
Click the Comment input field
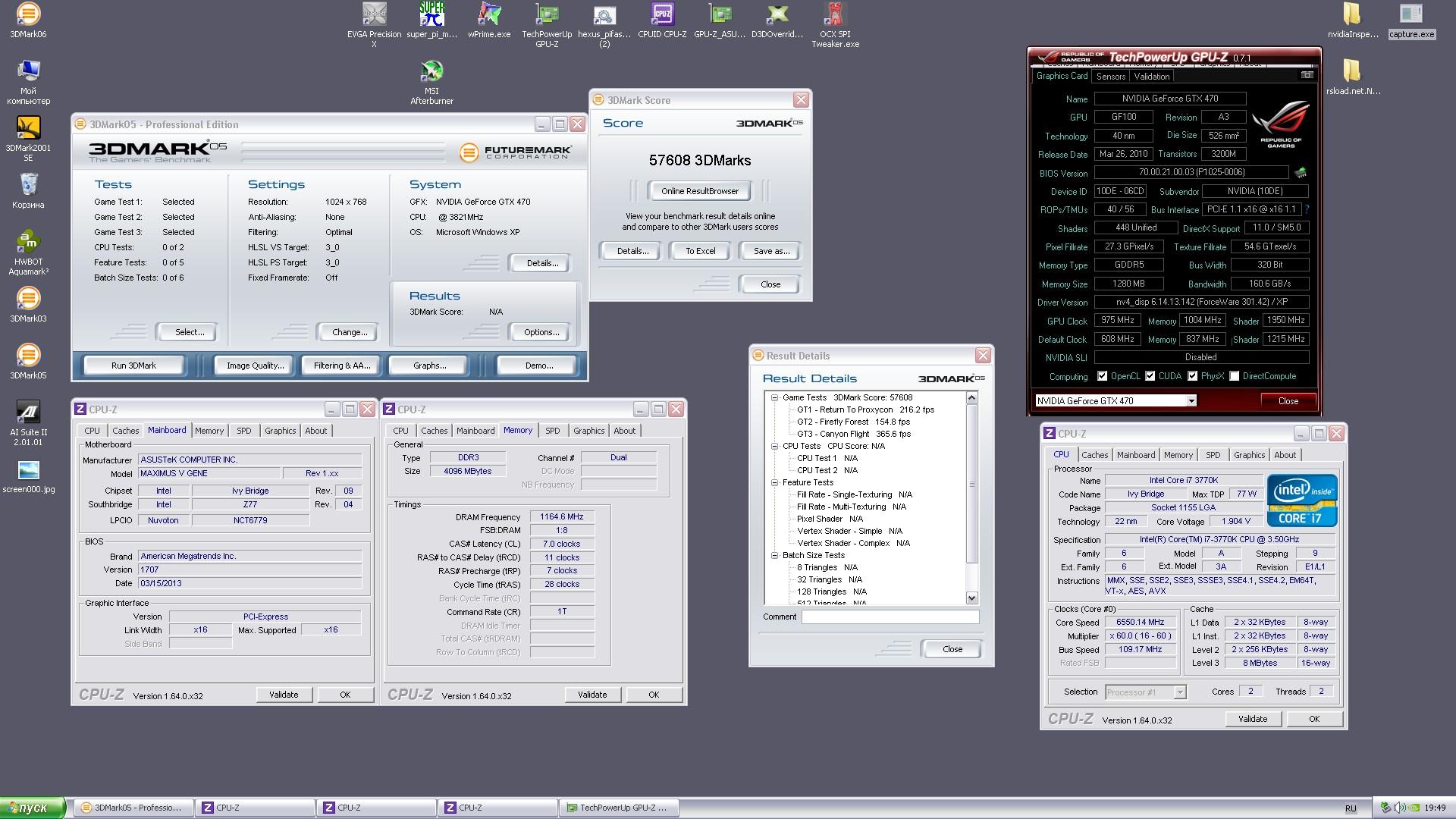pyautogui.click(x=890, y=617)
